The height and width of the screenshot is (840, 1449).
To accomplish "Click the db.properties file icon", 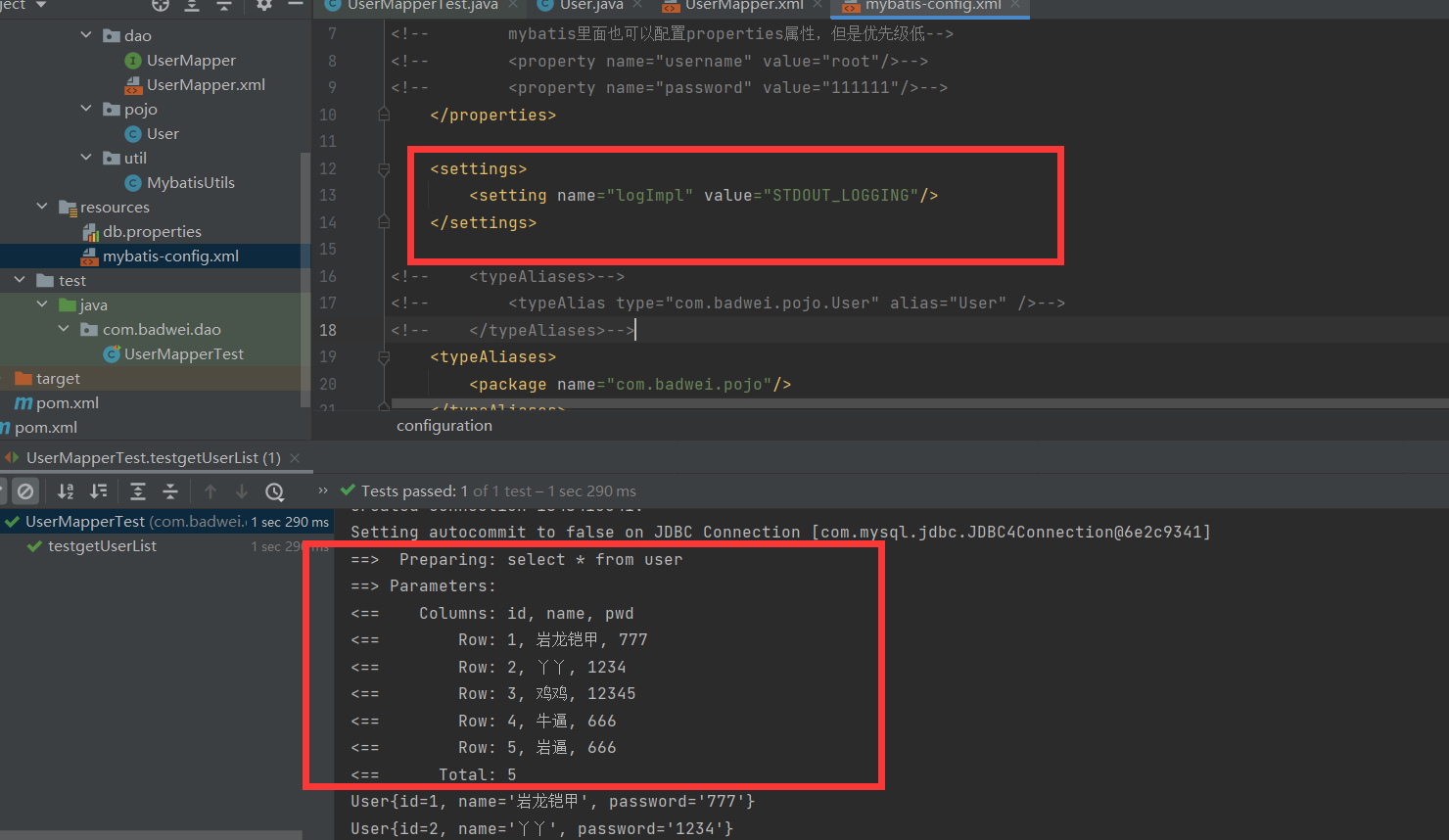I will click(90, 232).
